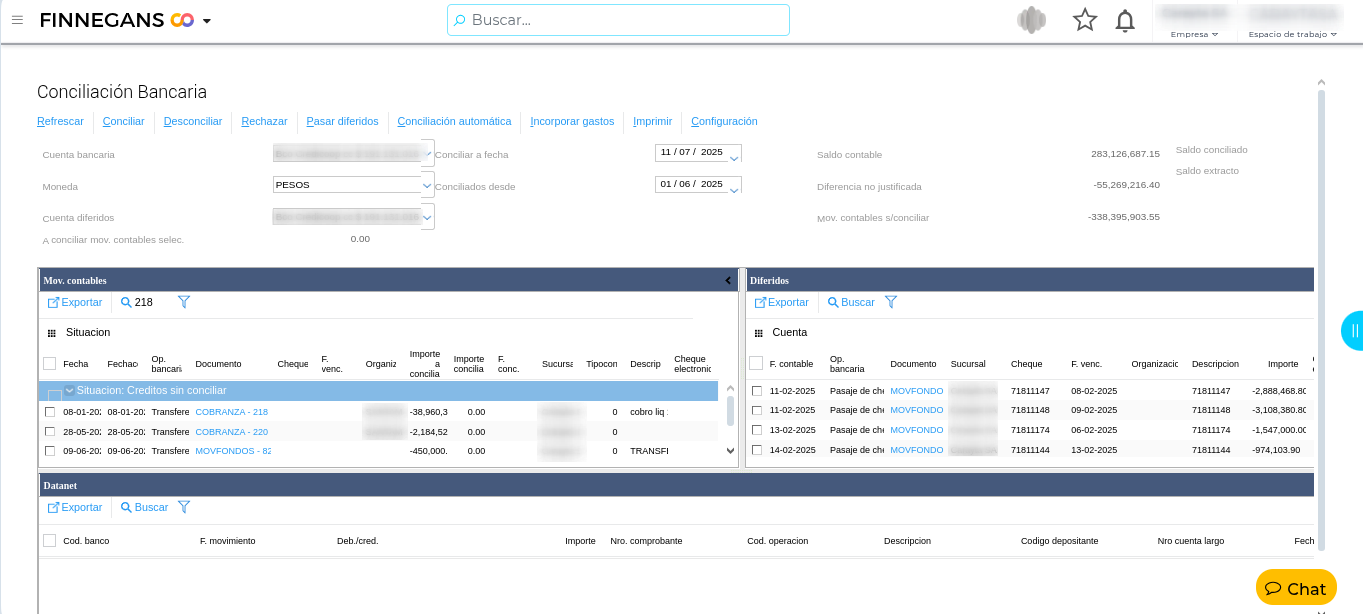Screen dimensions: 1363x614
Task: Open the Chat button
Action: [x=1295, y=588]
